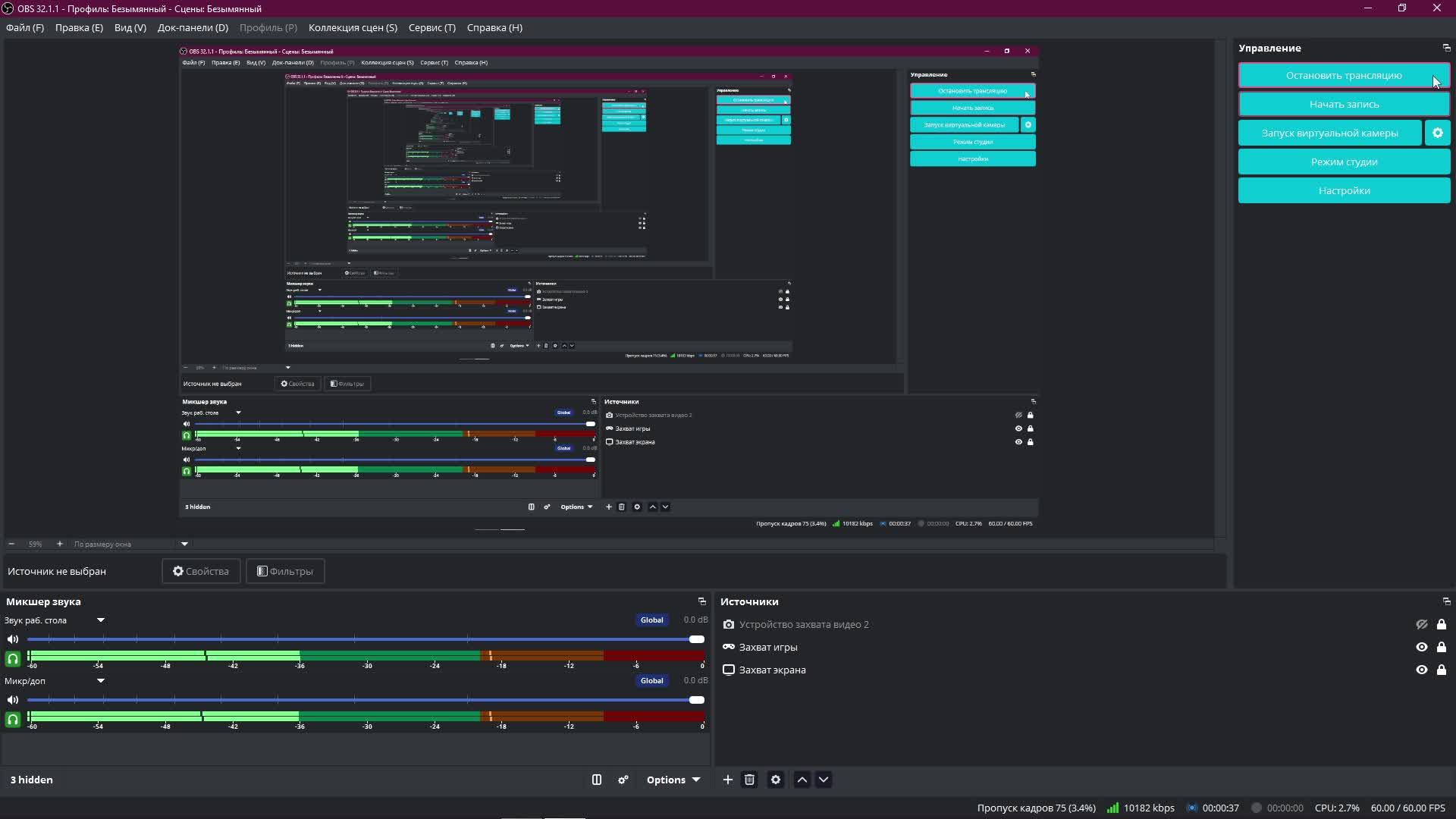1456x819 pixels.
Task: Expand Микр/доп track dropdown arrow
Action: [x=100, y=680]
